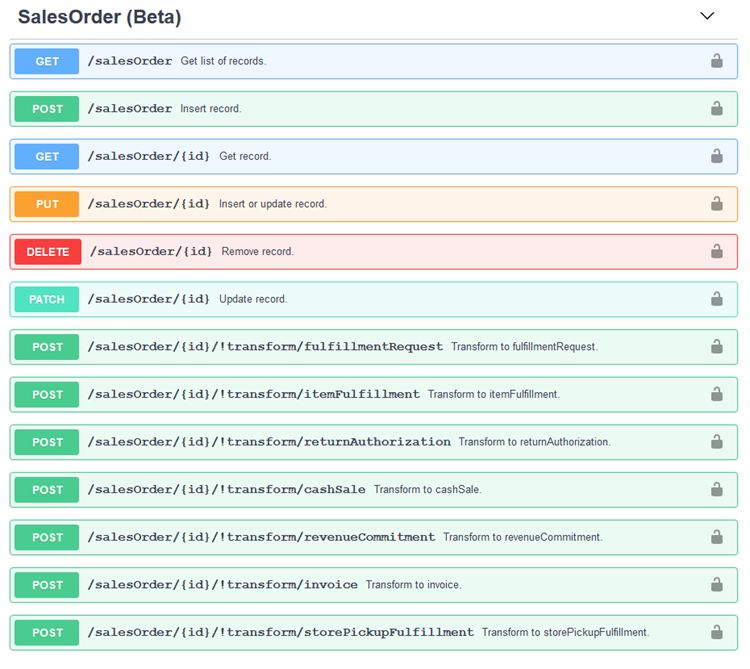Click POST button for returnAuthorization transform

click(x=47, y=442)
